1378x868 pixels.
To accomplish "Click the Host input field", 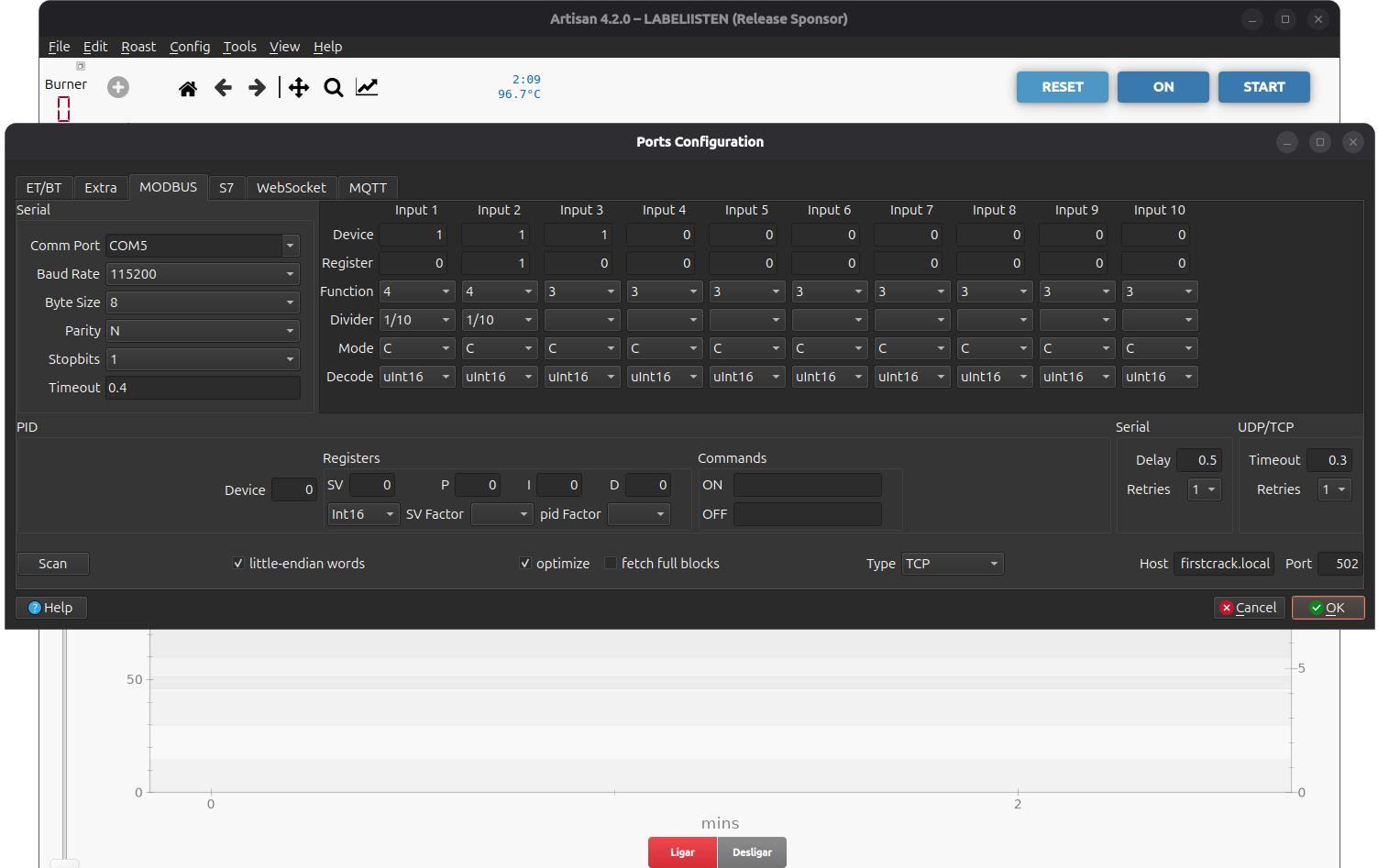I will coord(1224,564).
